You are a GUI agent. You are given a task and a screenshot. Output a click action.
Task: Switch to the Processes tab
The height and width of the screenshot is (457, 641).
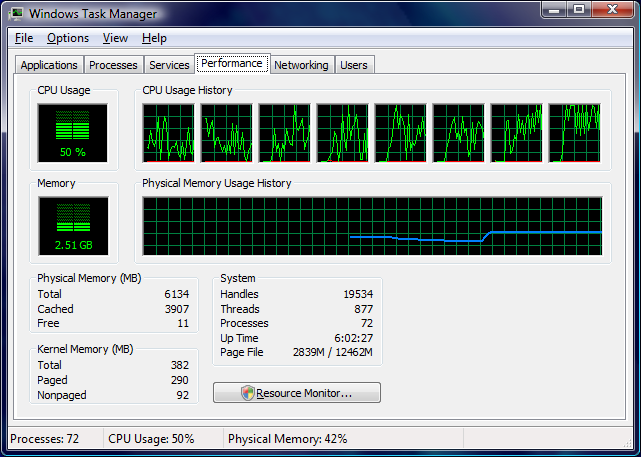(113, 65)
